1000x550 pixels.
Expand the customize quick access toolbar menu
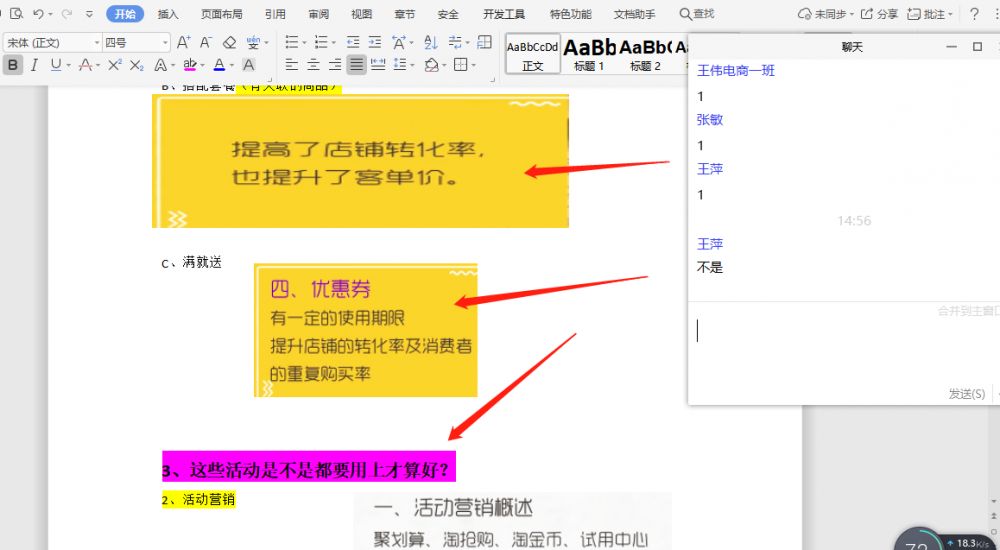point(89,13)
